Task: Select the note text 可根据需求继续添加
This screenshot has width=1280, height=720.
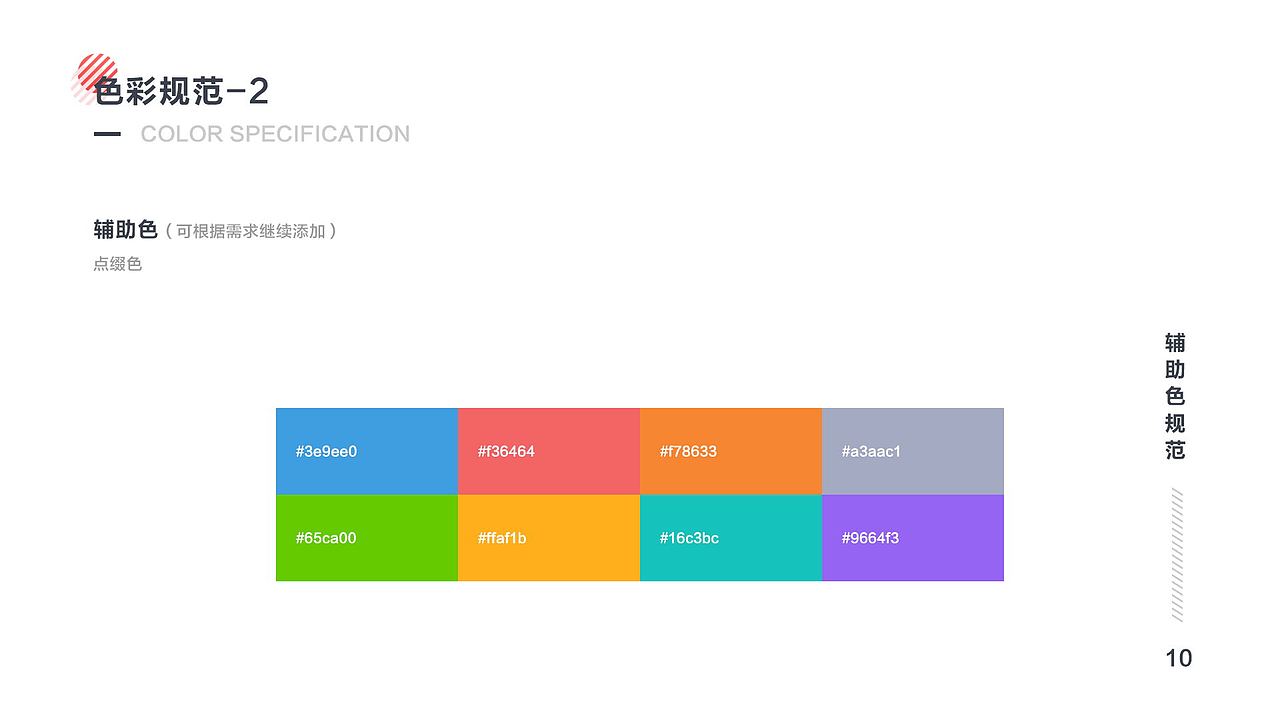Action: tap(251, 231)
